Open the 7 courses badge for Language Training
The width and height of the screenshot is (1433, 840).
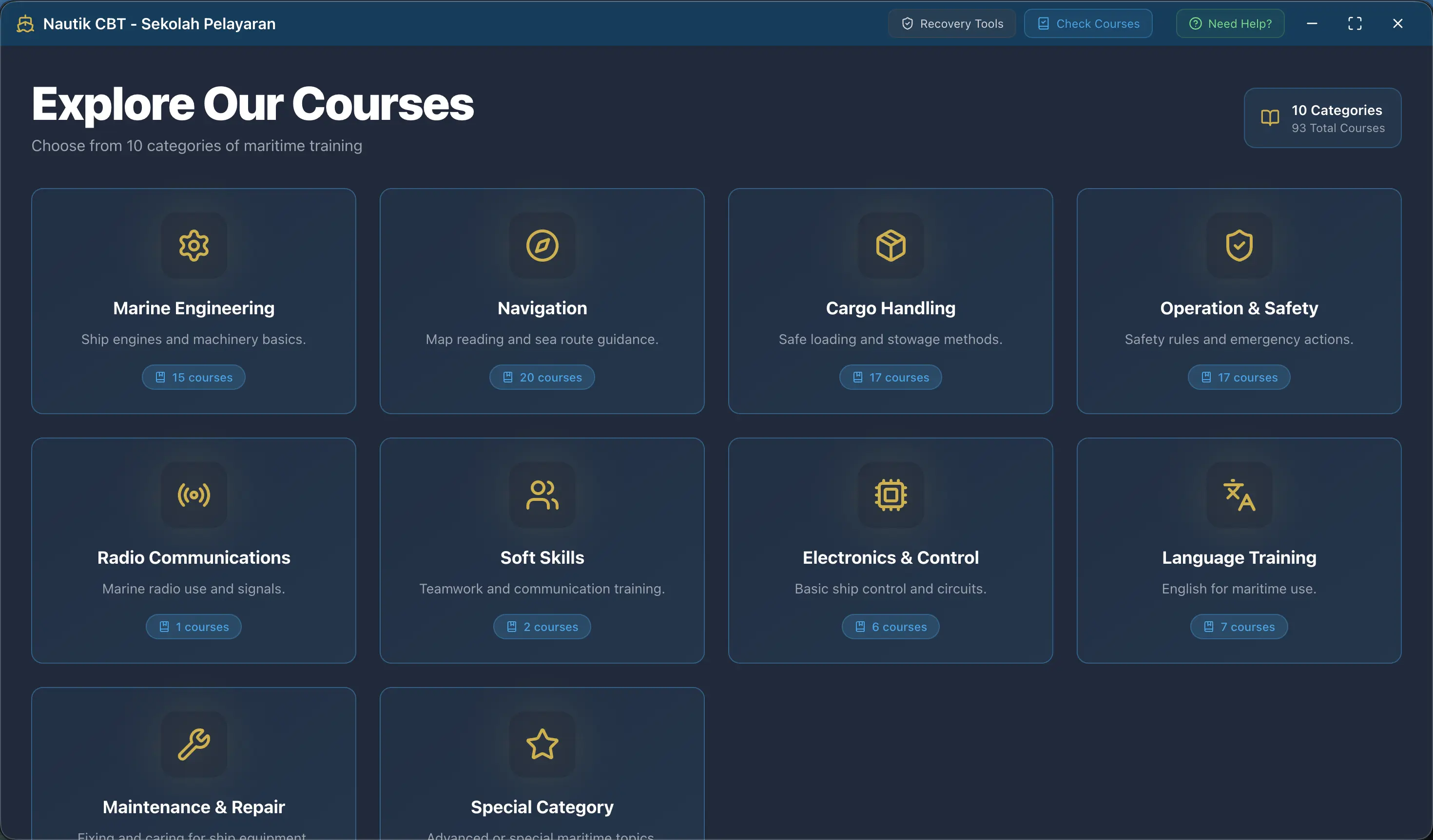point(1239,627)
